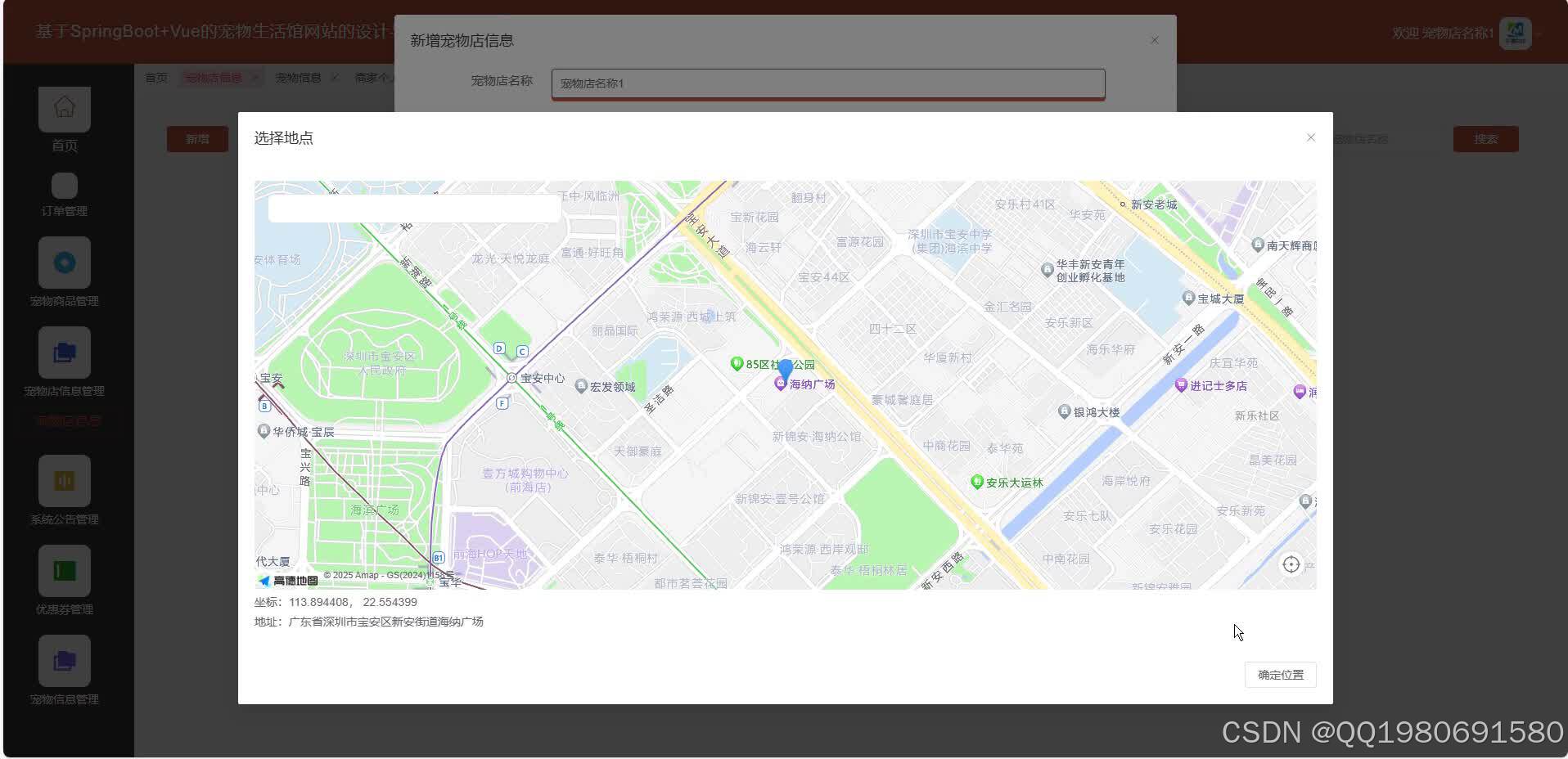
Task: Open 系统公告管理 sidebar icon
Action: [65, 481]
